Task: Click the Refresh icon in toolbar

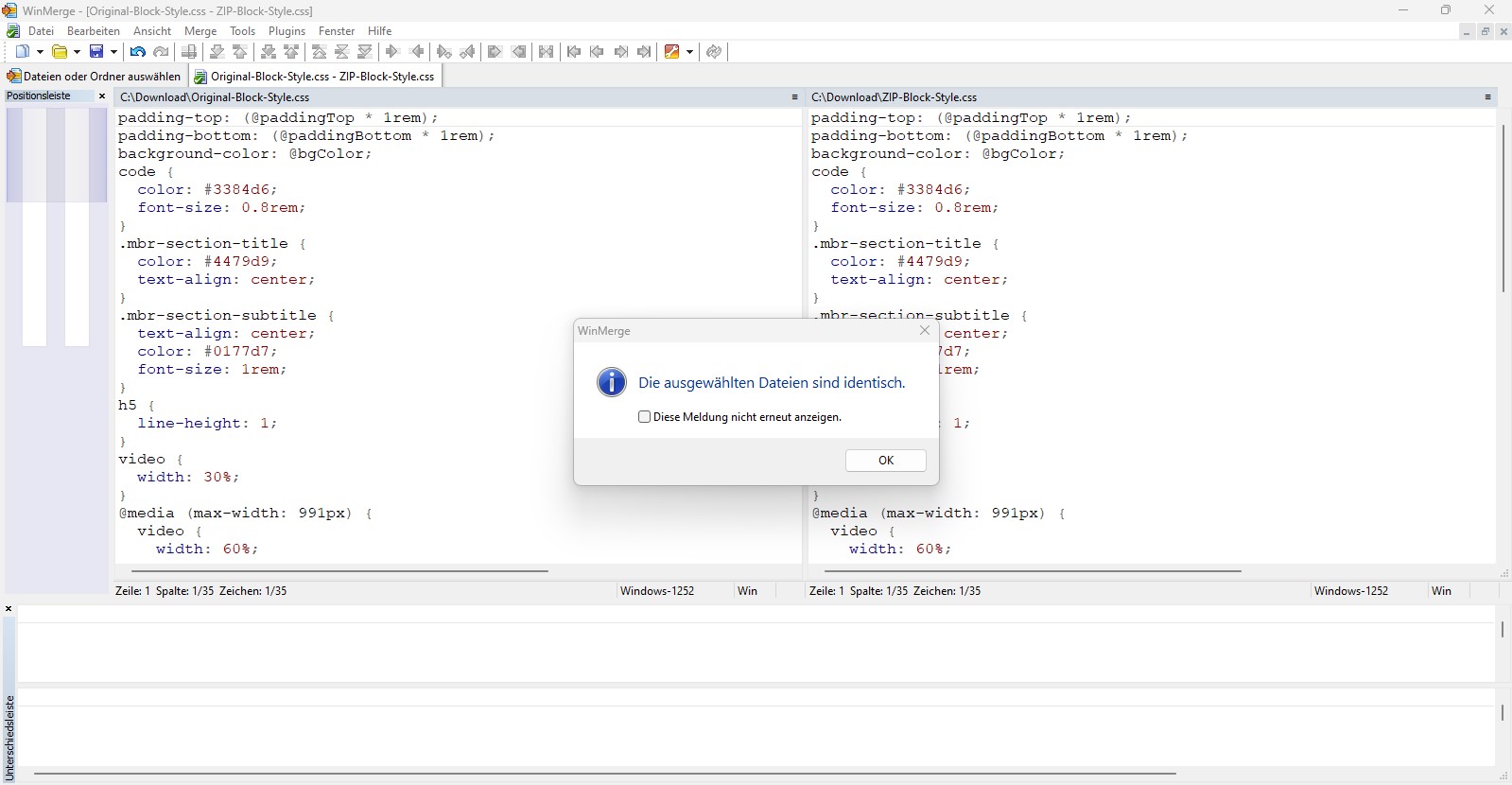Action: point(714,52)
